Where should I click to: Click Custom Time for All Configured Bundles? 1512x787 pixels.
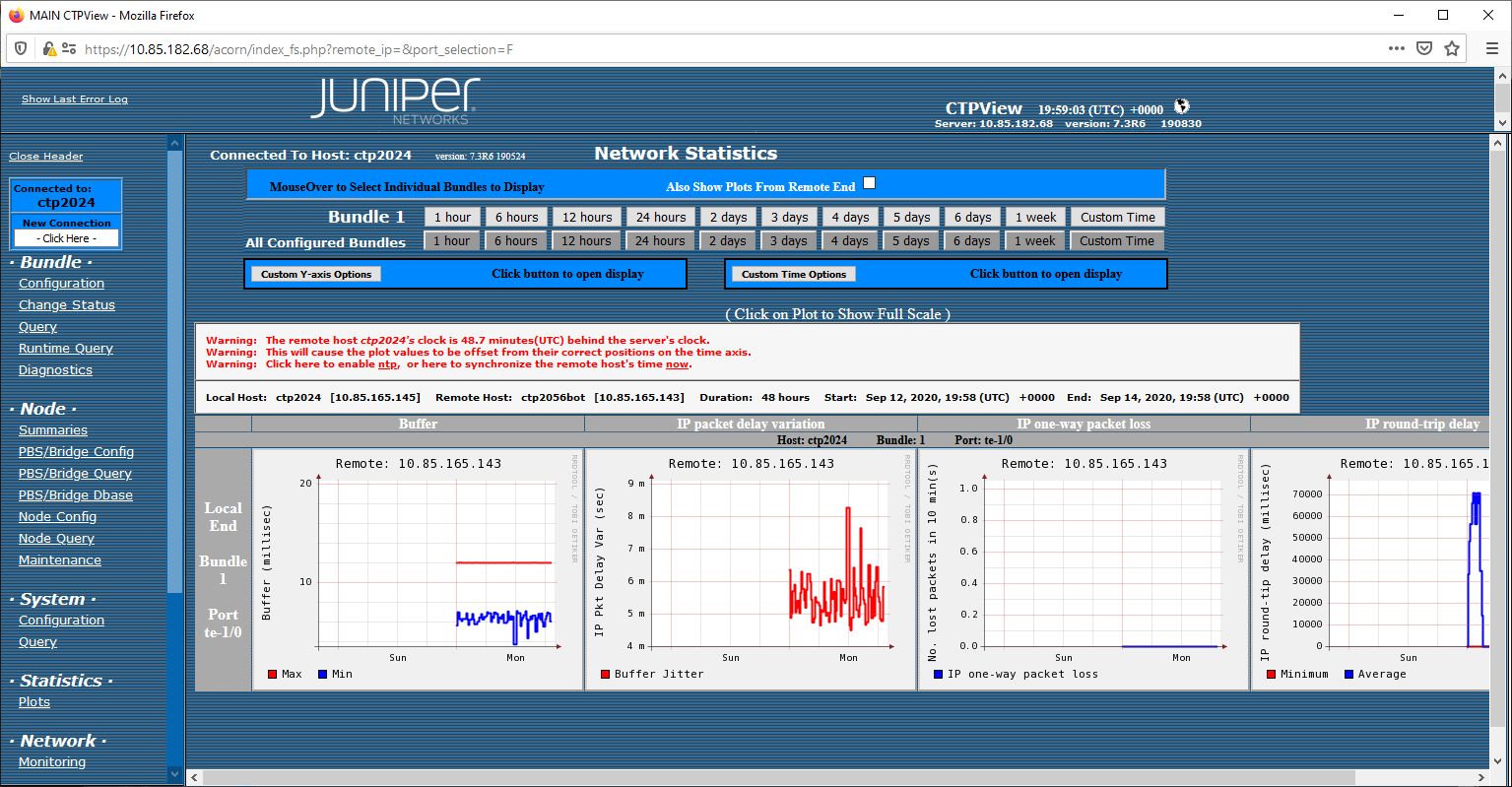(x=1116, y=241)
